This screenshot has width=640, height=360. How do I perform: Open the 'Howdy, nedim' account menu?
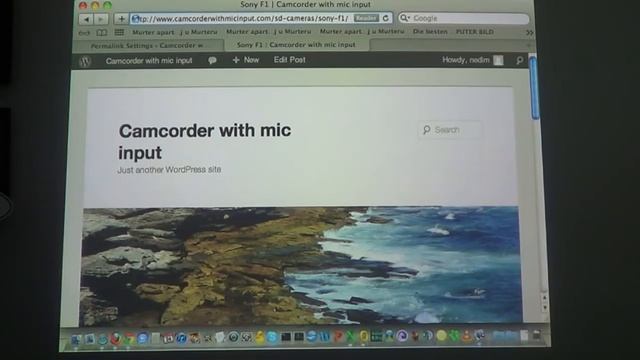(x=473, y=60)
